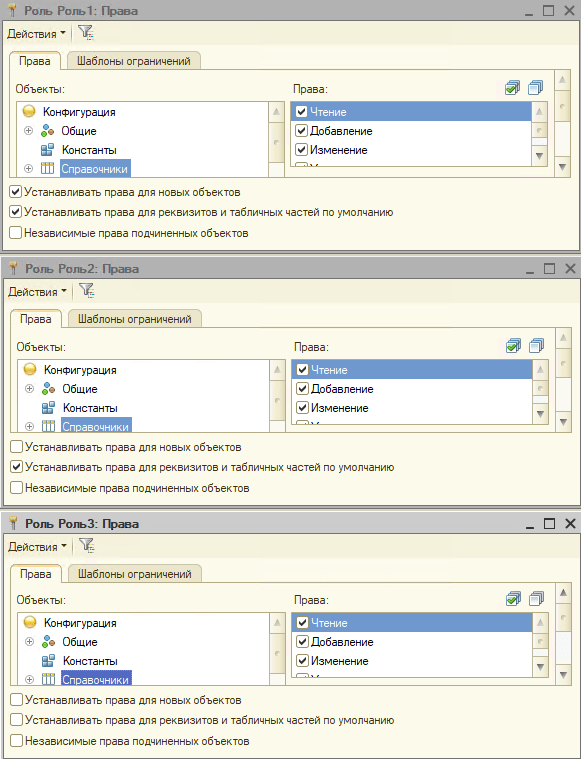This screenshot has width=581, height=759.
Task: Expand Общие node in Роль1 tree
Action: (x=29, y=131)
